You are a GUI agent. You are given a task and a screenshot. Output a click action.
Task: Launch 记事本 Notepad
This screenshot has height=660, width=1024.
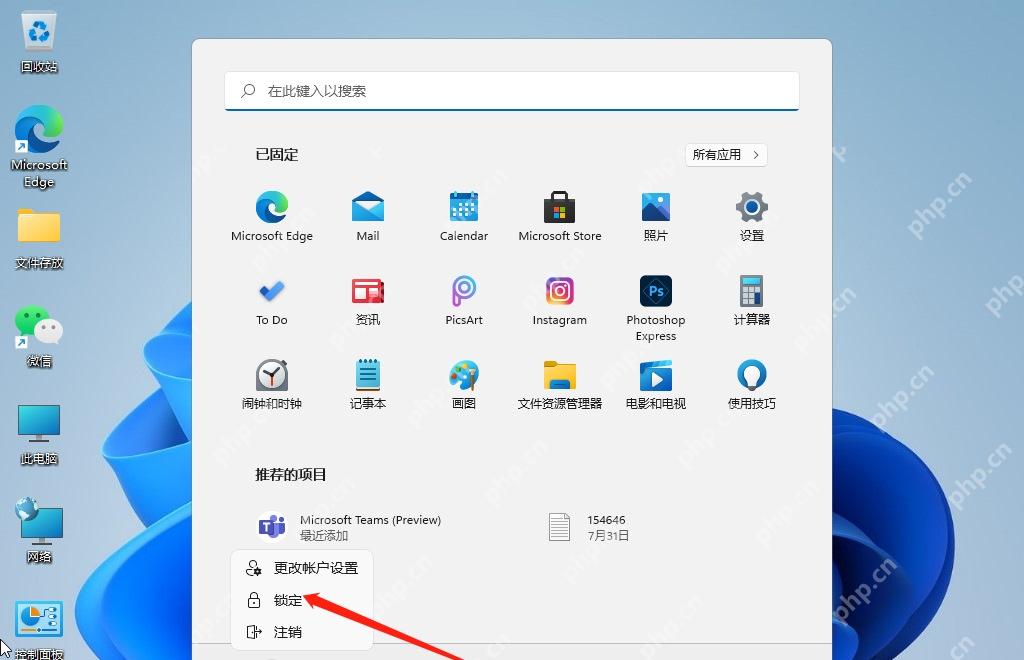pos(368,384)
